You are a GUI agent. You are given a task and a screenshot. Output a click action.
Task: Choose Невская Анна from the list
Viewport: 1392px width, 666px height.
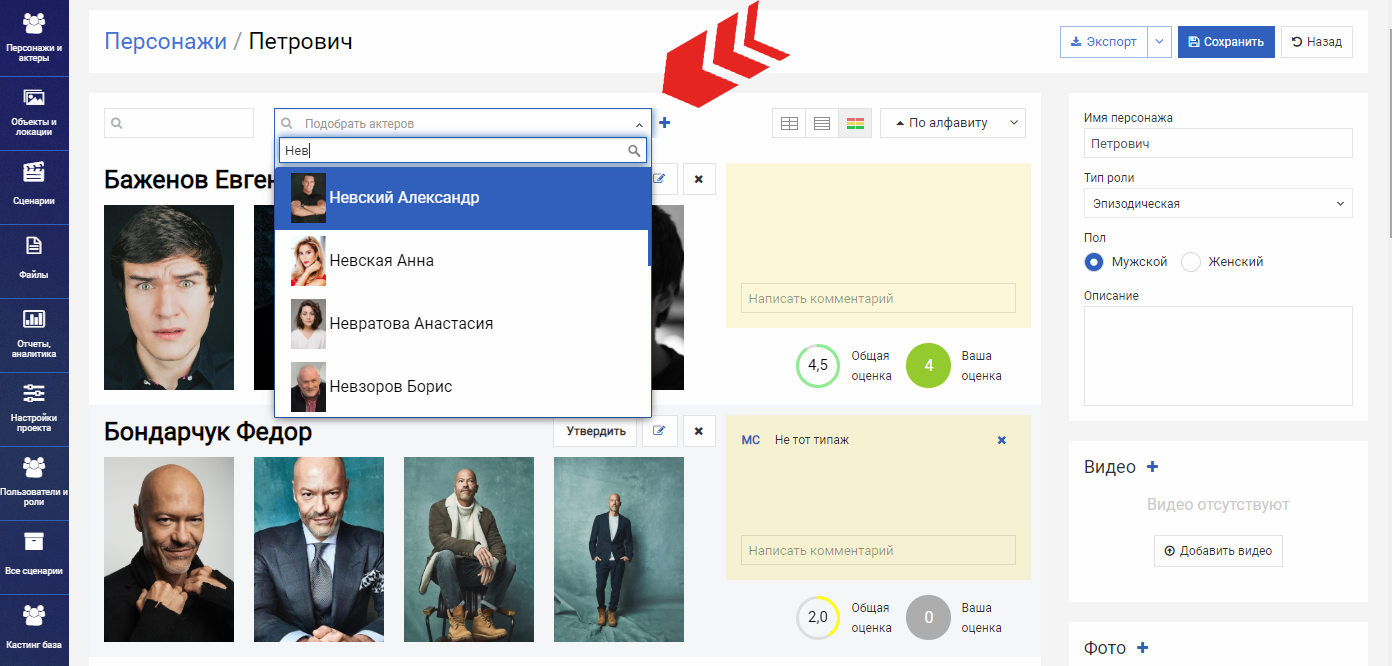click(462, 261)
